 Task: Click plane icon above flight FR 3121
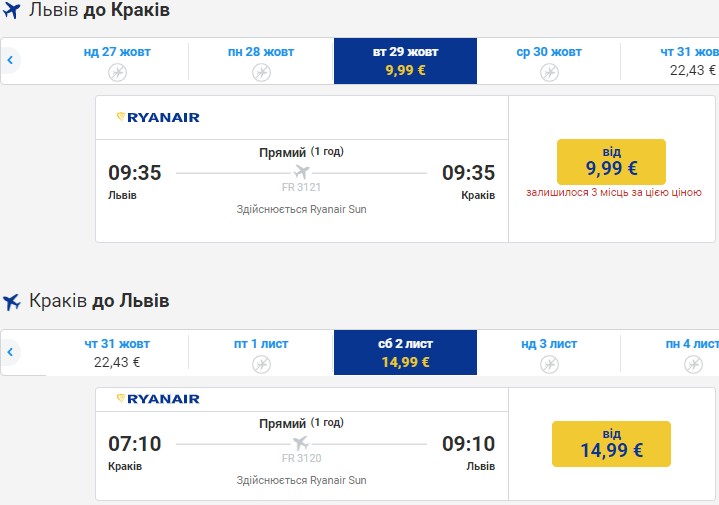click(x=302, y=172)
